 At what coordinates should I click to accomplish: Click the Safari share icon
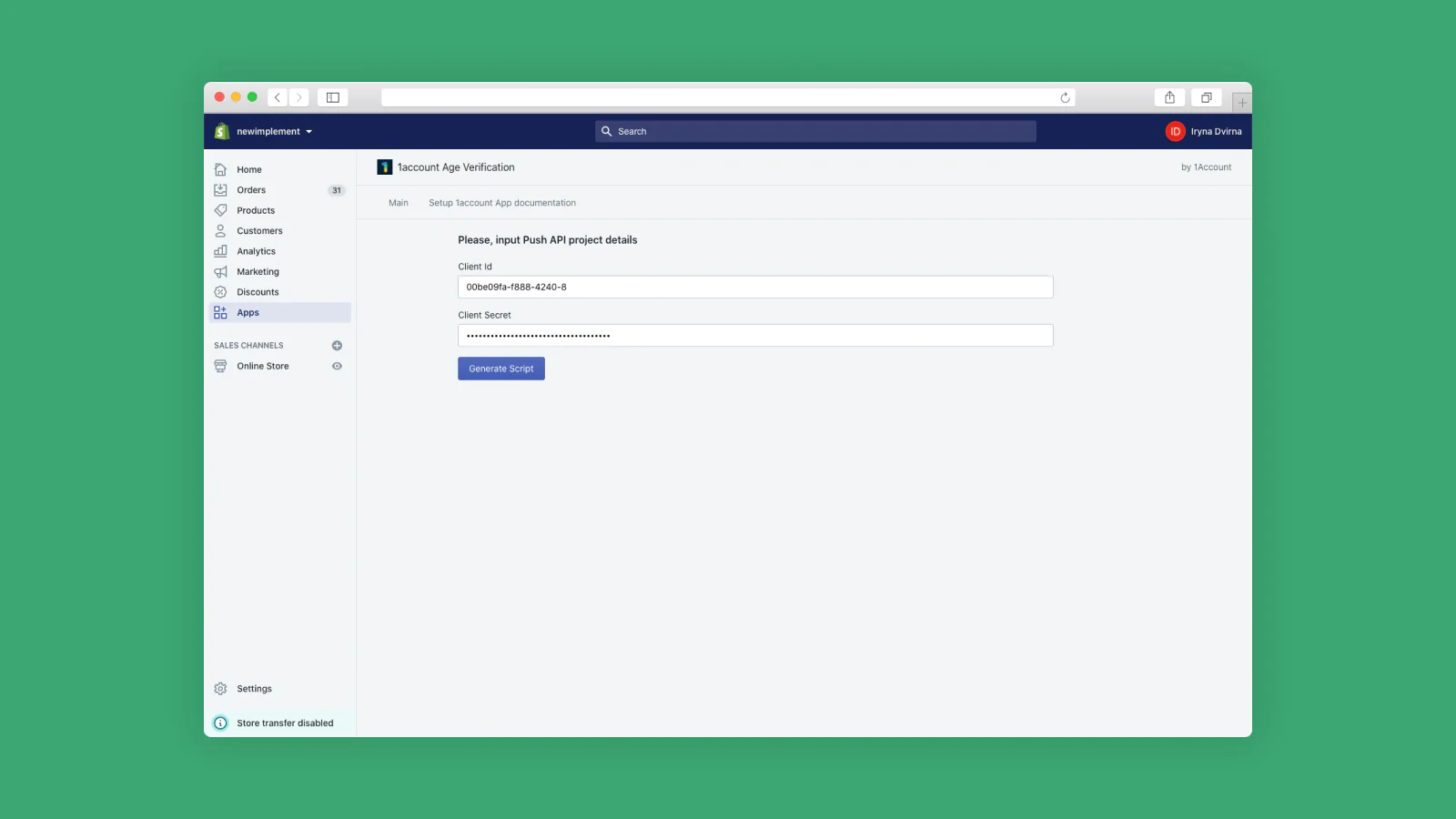coord(1170,97)
